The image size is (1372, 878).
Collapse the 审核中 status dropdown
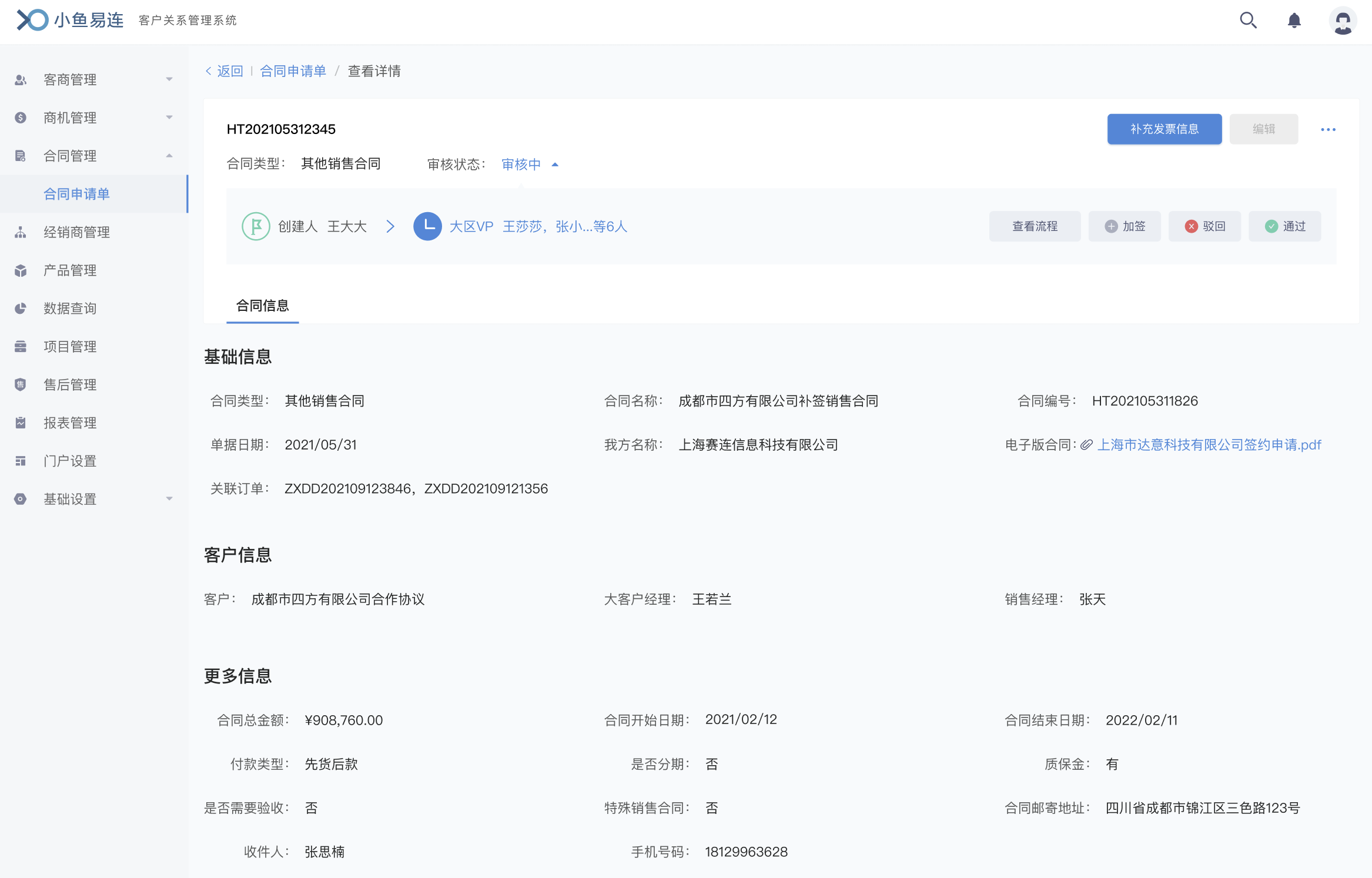[x=554, y=165]
